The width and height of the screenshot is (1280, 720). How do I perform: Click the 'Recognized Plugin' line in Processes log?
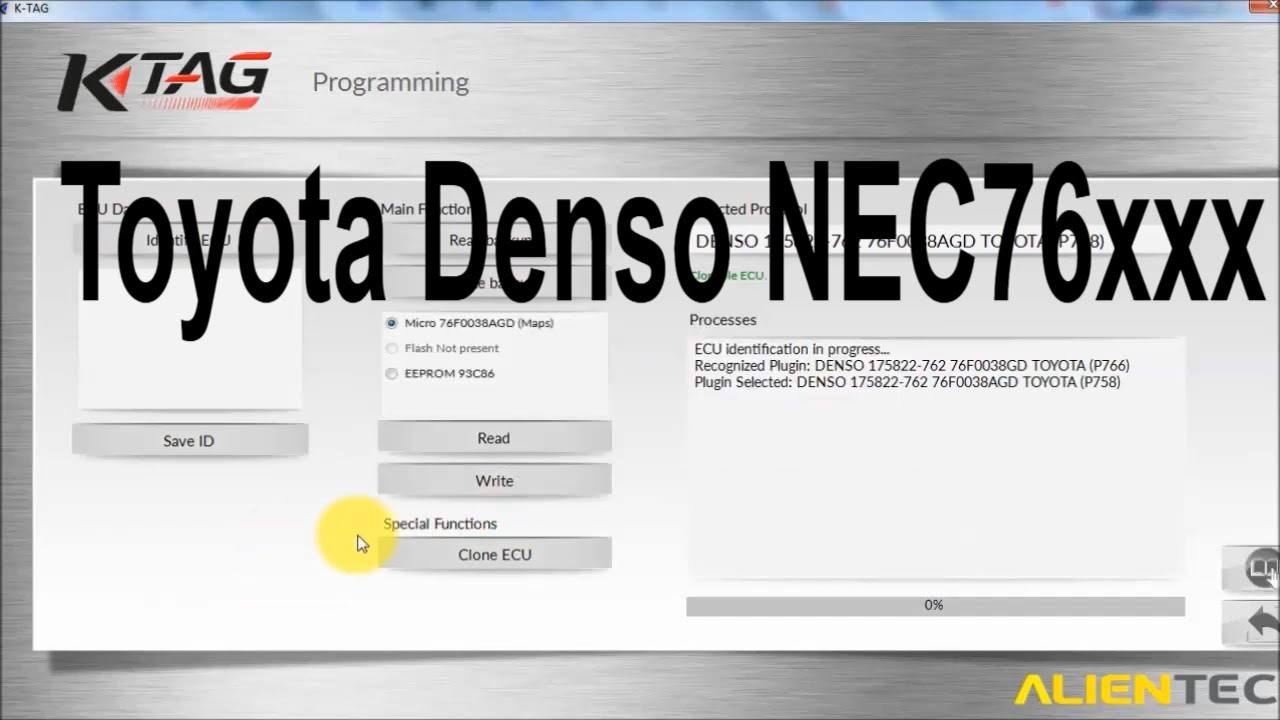[x=912, y=366]
